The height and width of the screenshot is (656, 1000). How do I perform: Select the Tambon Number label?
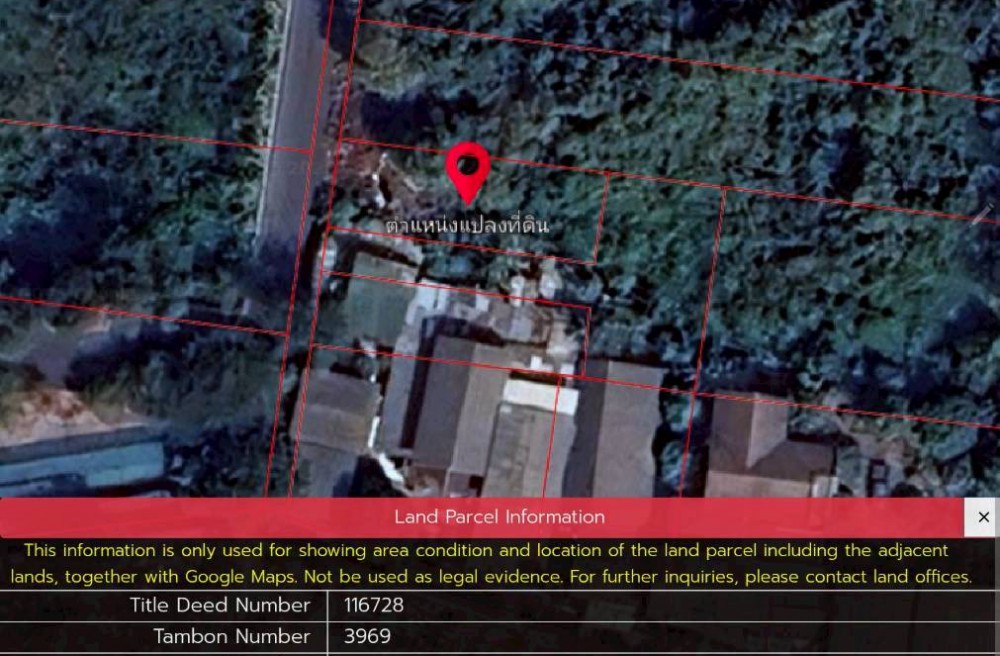[231, 636]
